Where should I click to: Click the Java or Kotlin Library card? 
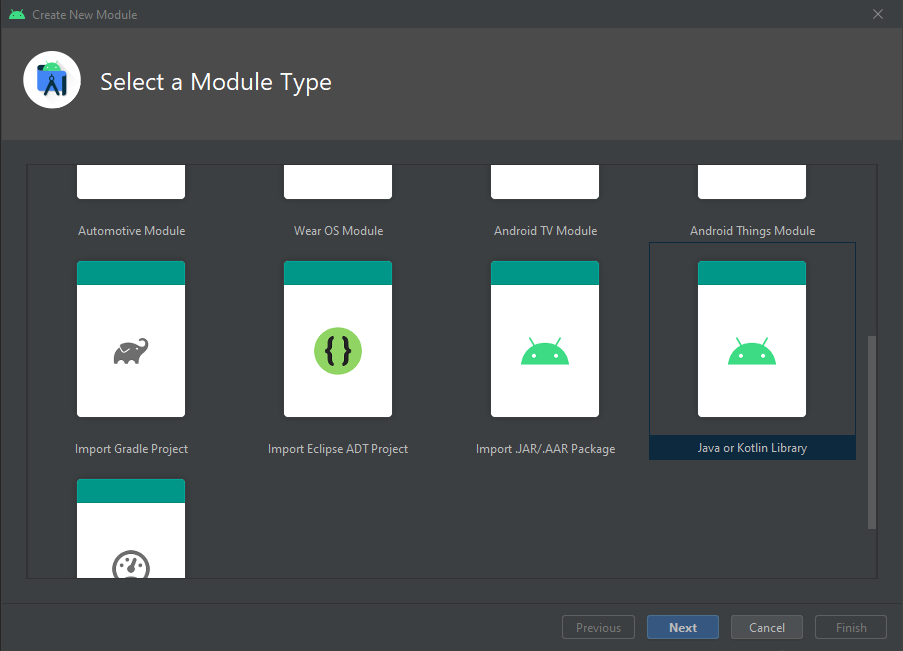[x=751, y=338]
